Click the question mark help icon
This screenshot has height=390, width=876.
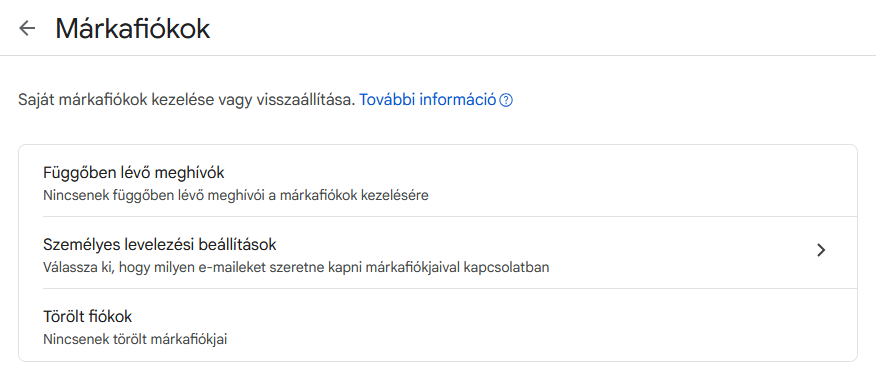click(x=506, y=101)
